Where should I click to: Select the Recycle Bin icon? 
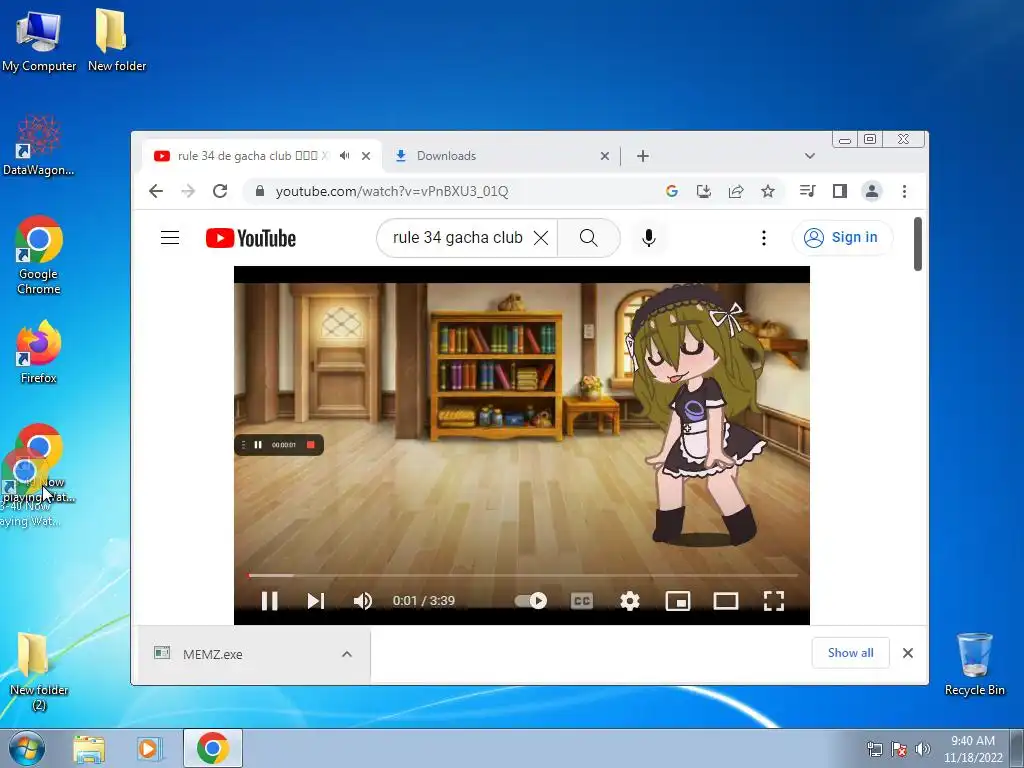point(974,664)
